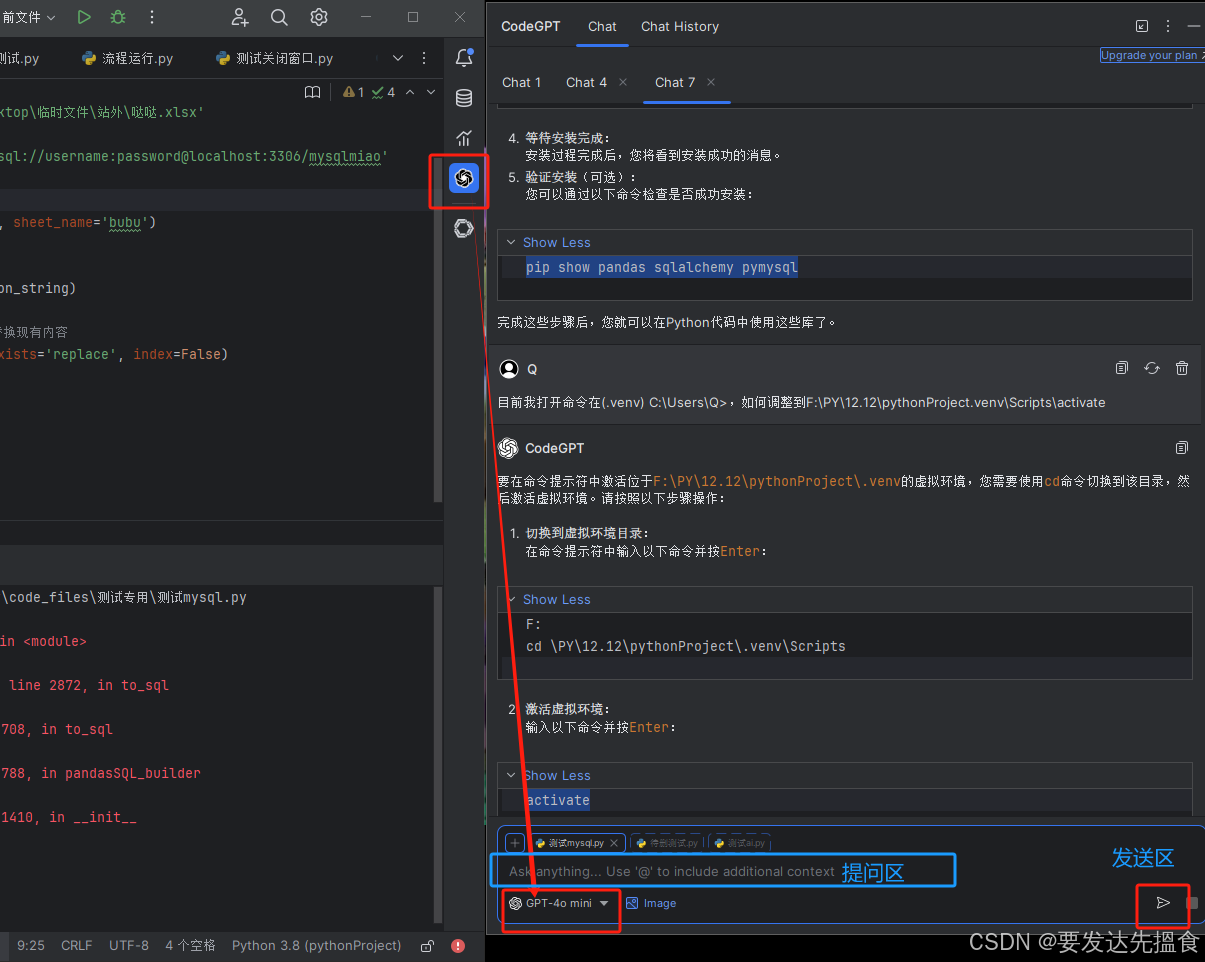Send the chat message arrow button
Viewport: 1205px width, 962px height.
[1163, 903]
